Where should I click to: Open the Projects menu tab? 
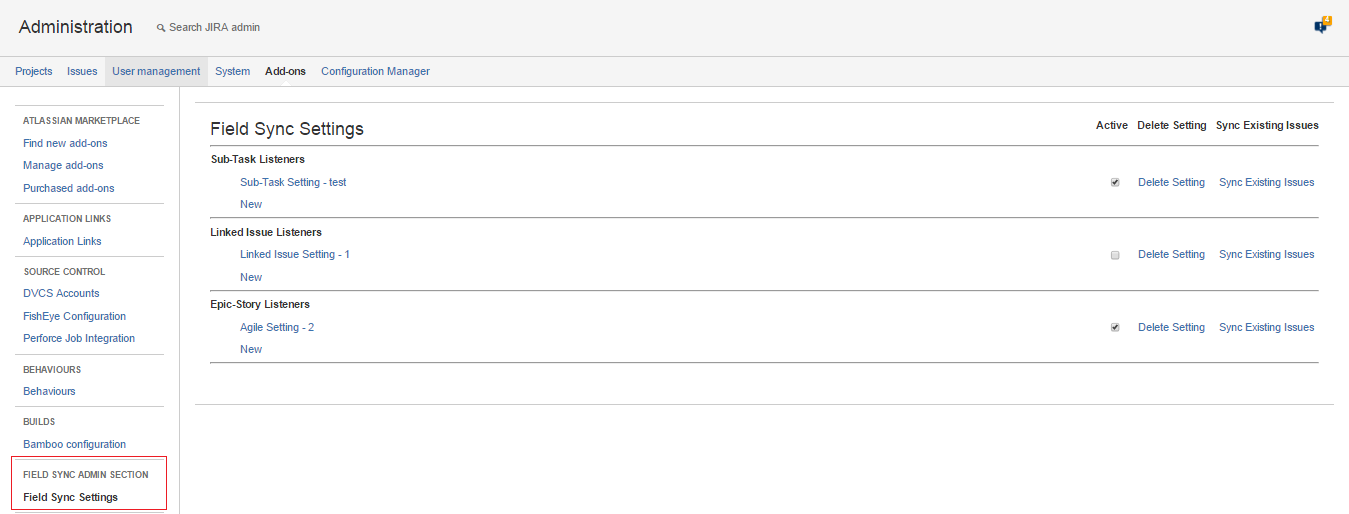[x=34, y=71]
